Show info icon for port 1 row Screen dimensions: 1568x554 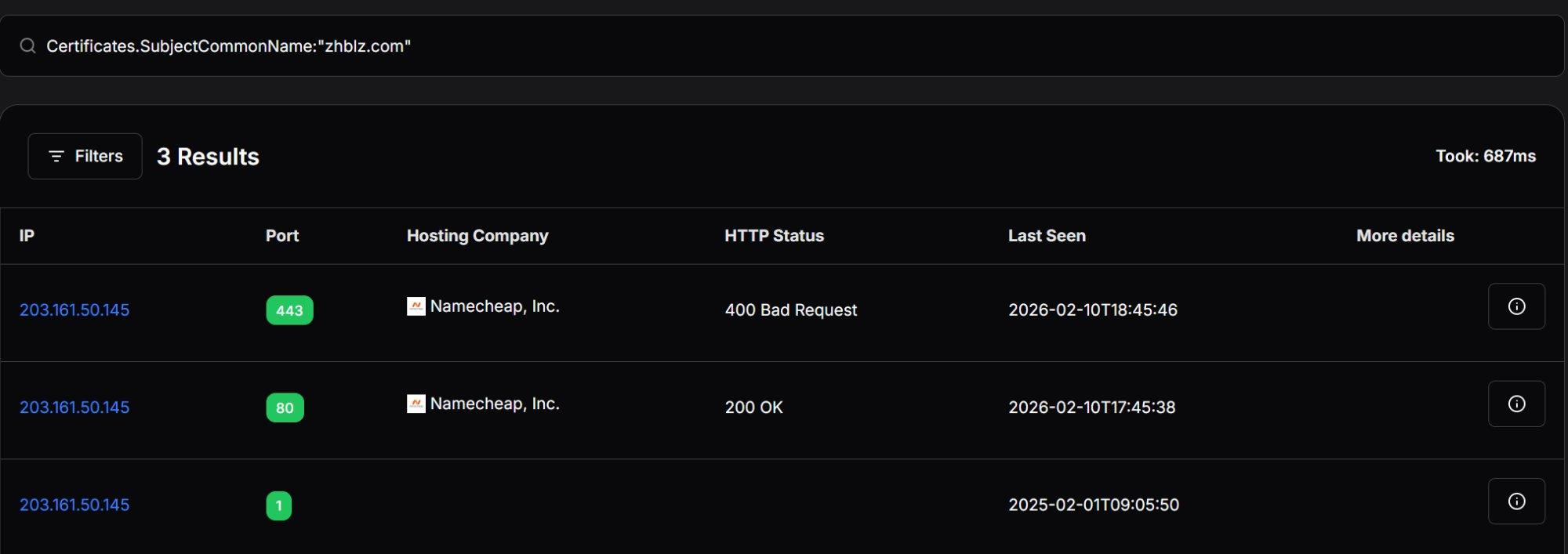click(x=1515, y=501)
